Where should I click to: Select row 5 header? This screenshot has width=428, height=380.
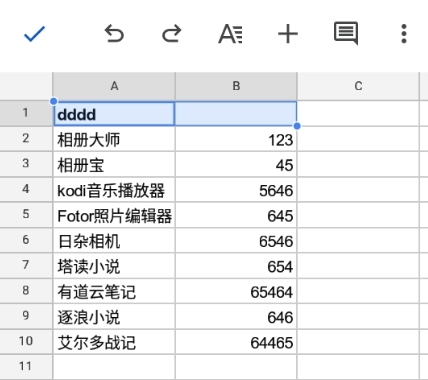tap(26, 215)
